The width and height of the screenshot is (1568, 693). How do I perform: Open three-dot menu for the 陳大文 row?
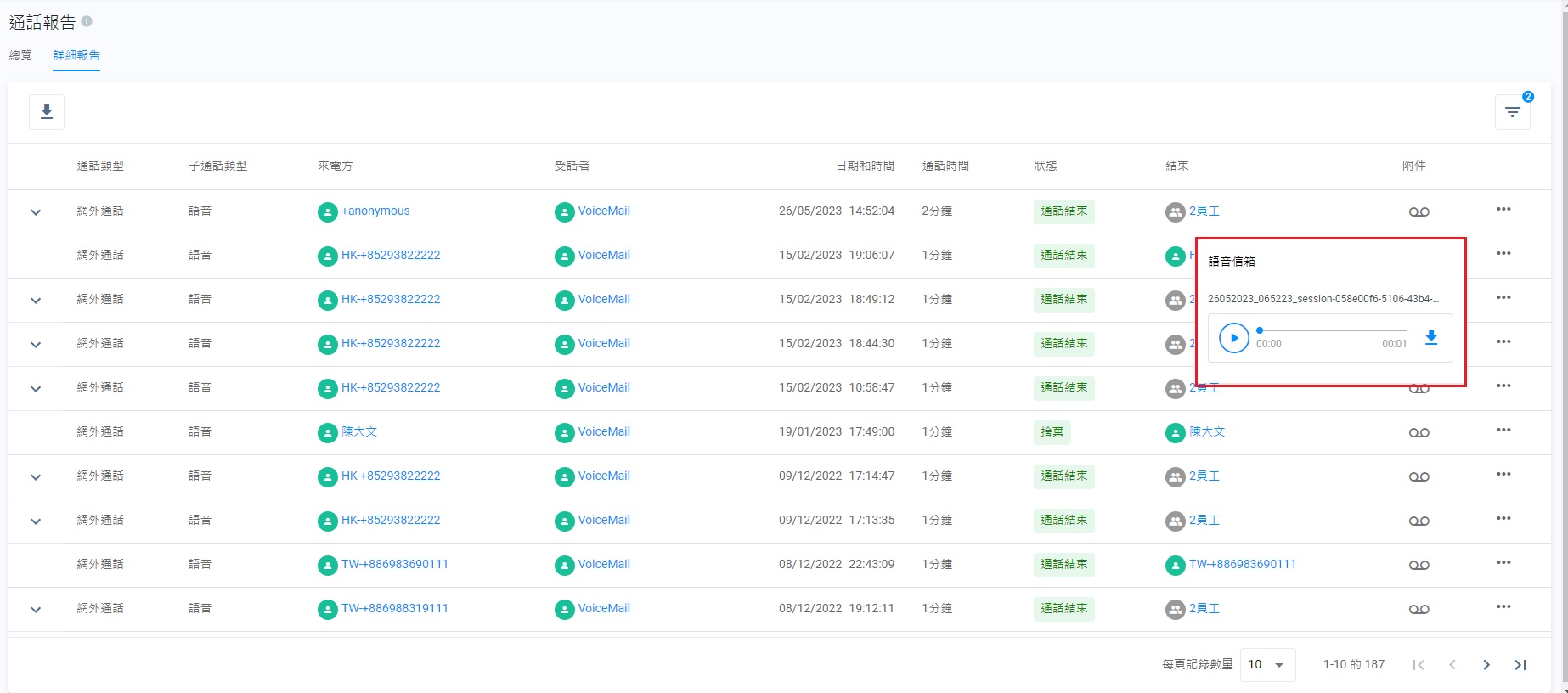pos(1503,431)
